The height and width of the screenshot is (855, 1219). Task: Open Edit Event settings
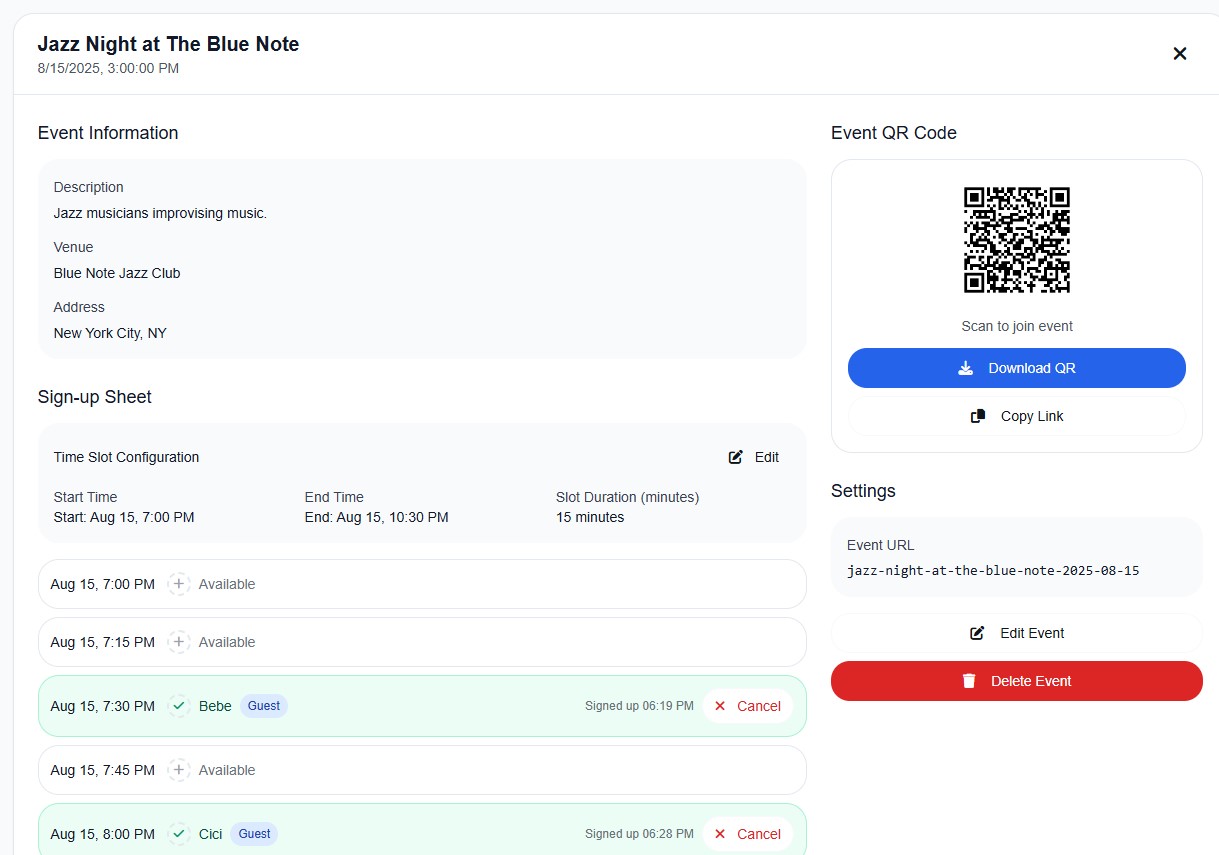coord(1016,633)
